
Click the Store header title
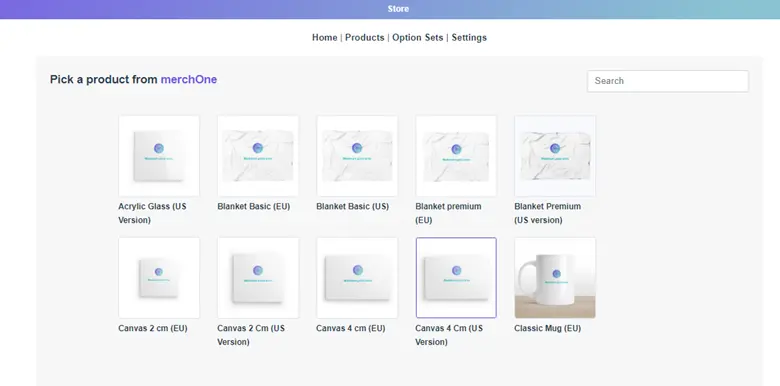point(398,9)
